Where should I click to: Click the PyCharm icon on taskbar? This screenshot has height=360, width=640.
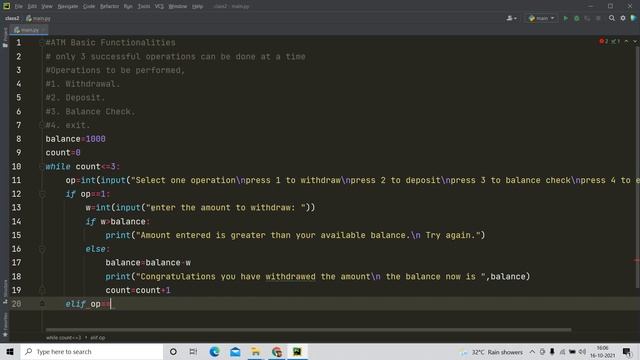coord(297,351)
